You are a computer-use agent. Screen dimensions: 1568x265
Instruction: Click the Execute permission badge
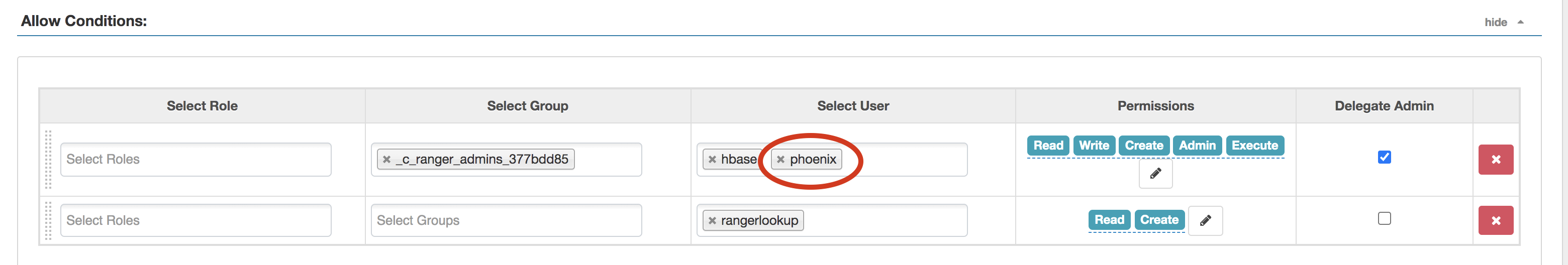click(1254, 145)
